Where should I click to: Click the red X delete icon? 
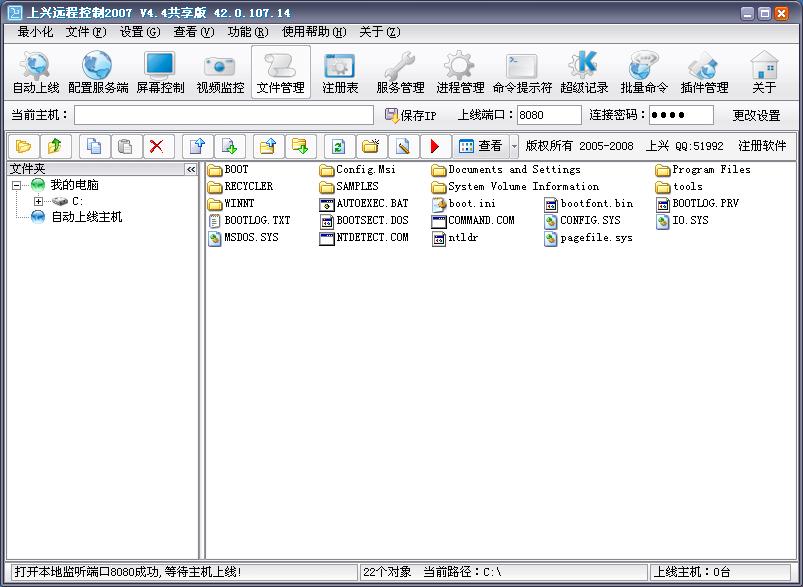click(x=155, y=146)
